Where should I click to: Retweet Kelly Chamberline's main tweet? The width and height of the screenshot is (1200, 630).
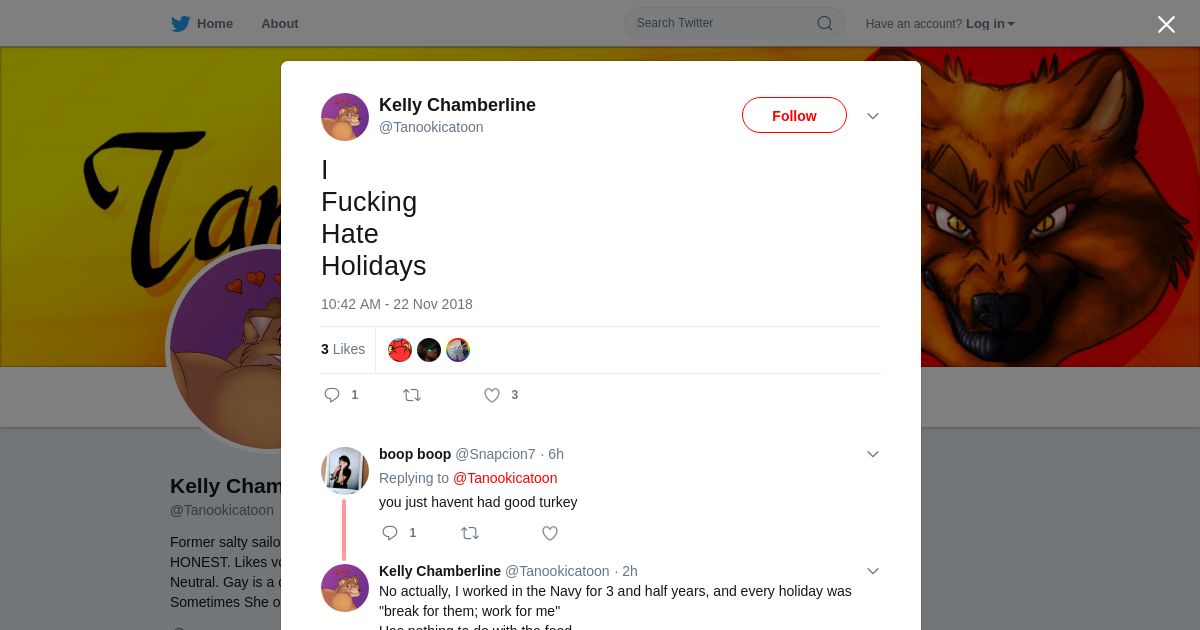[412, 395]
